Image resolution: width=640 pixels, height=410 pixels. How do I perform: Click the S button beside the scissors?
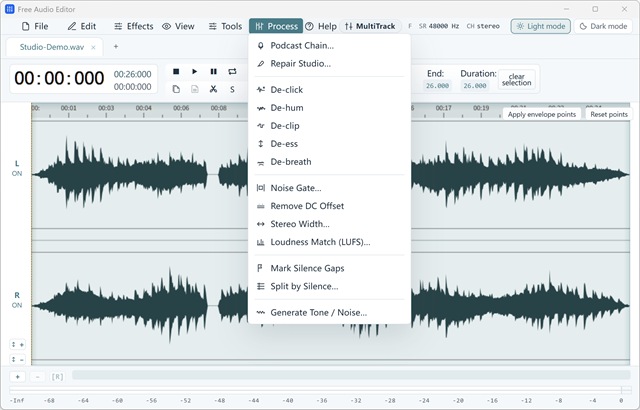[x=232, y=89]
